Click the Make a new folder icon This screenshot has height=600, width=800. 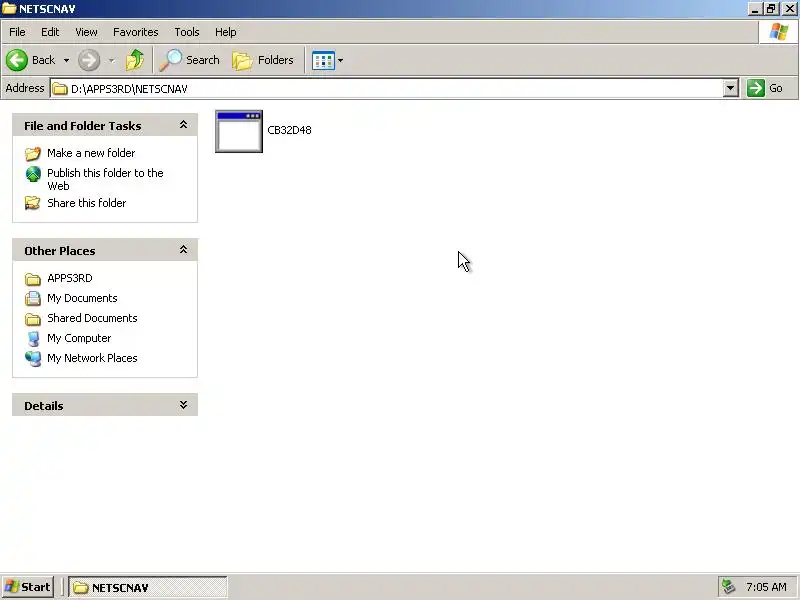point(33,154)
